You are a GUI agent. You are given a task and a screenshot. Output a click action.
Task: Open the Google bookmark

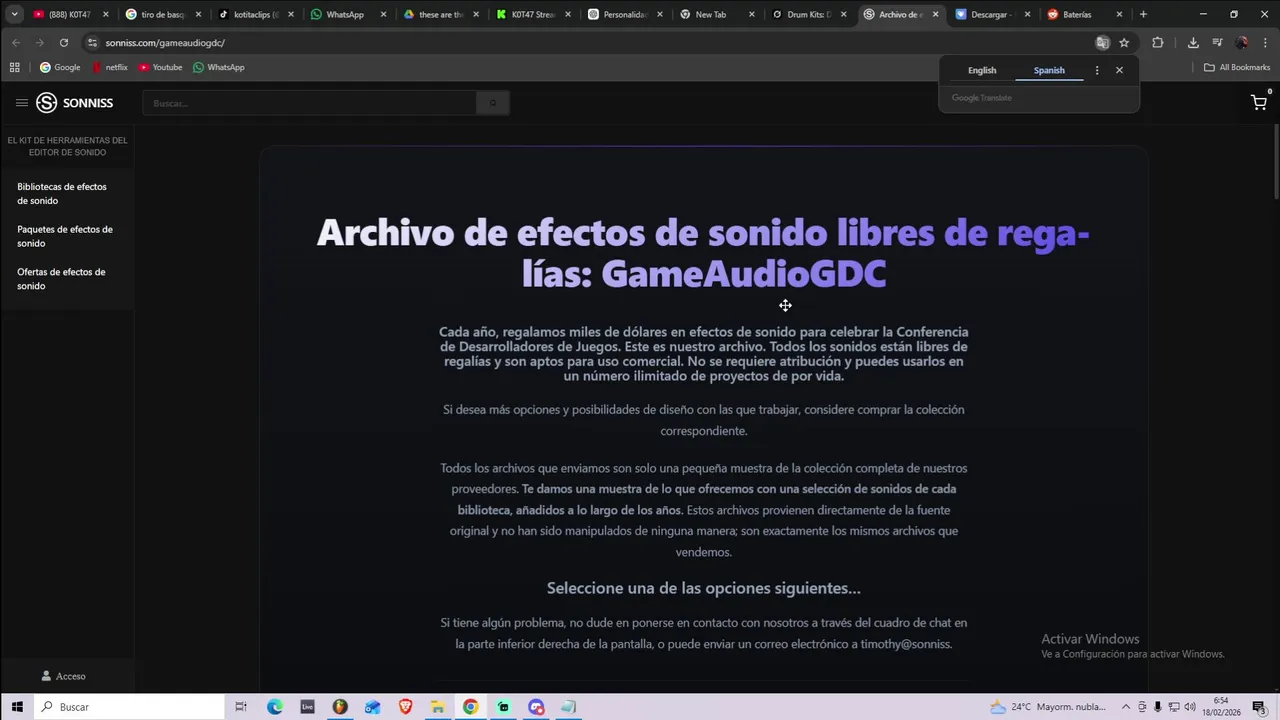(x=60, y=67)
